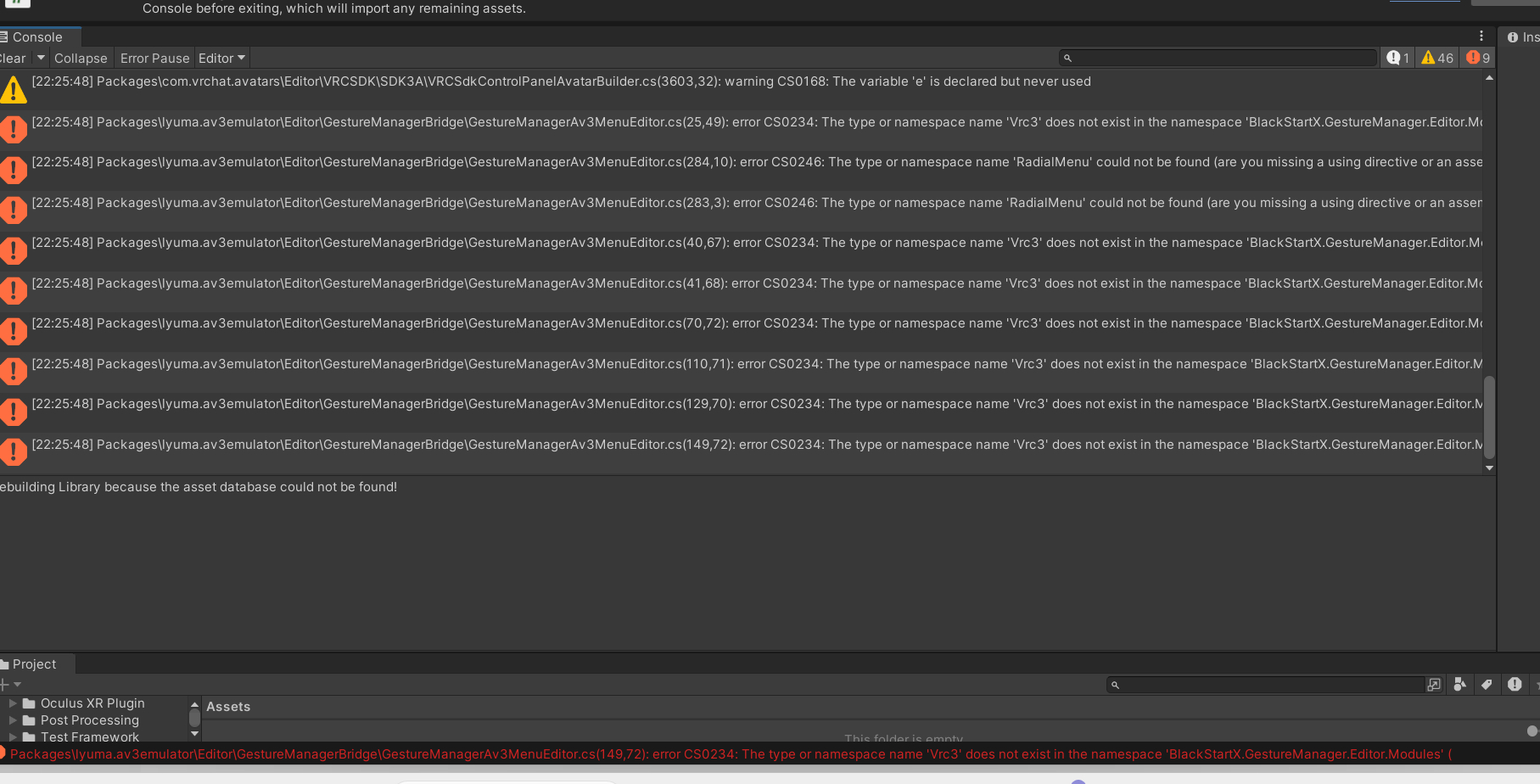
Task: Click the asset icon size slider handle
Action: [x=1532, y=731]
